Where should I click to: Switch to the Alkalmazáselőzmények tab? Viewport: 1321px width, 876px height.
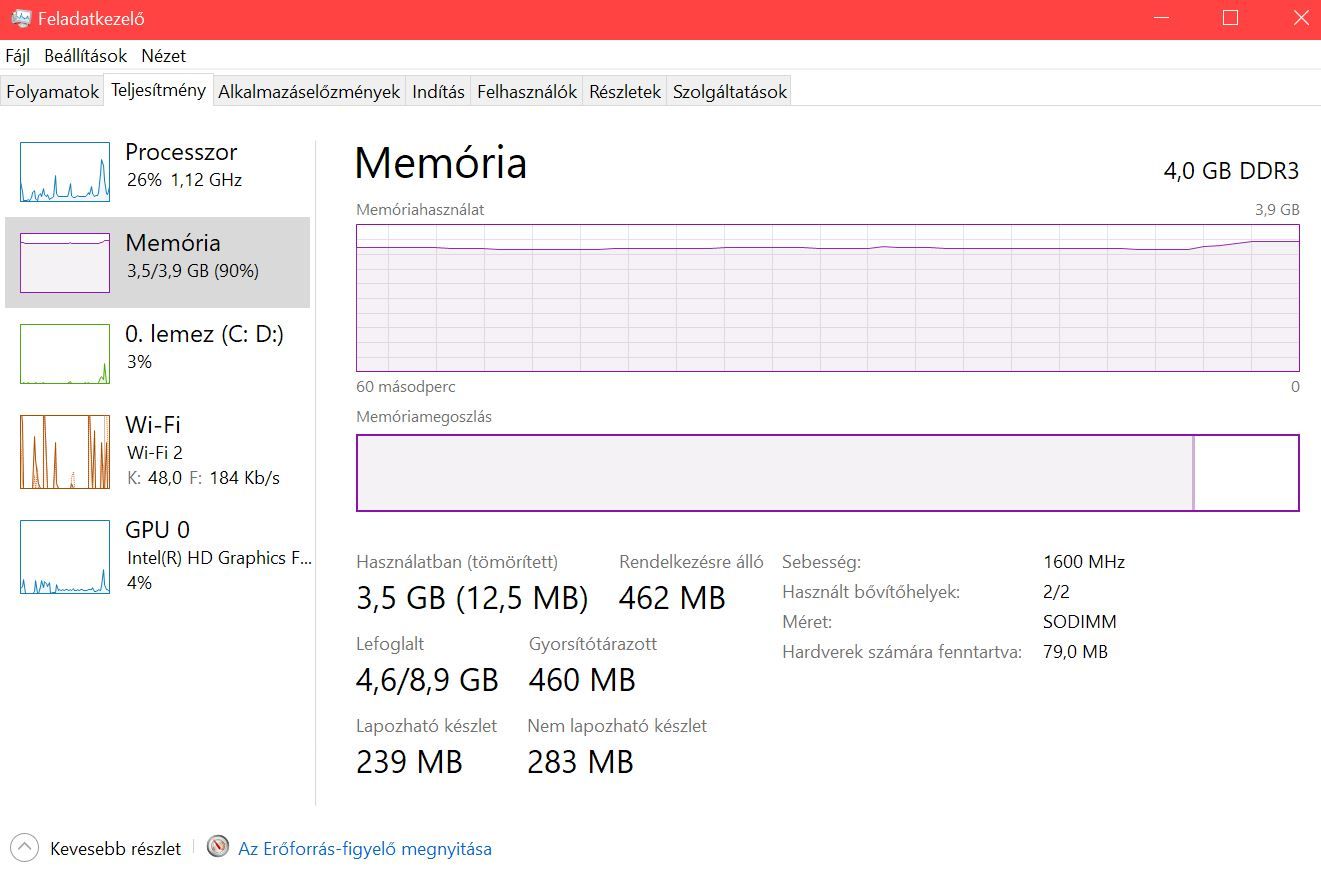(x=309, y=92)
